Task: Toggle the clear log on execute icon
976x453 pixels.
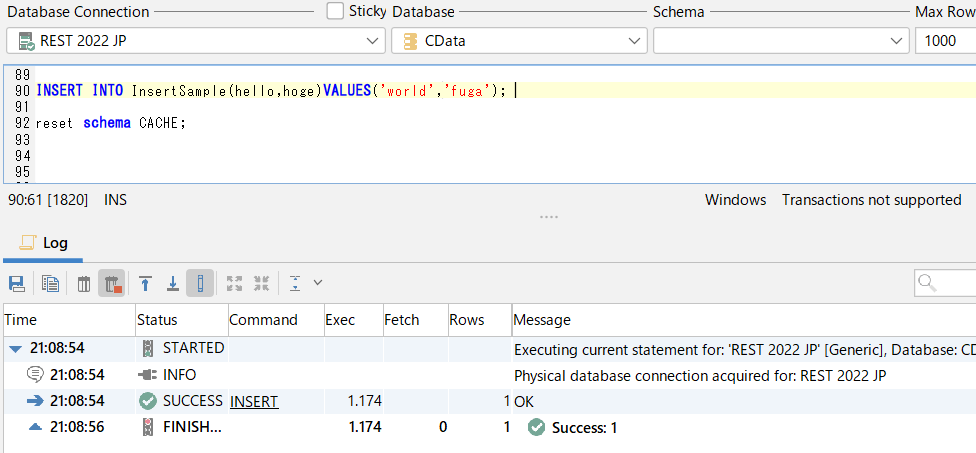Action: pyautogui.click(x=112, y=284)
